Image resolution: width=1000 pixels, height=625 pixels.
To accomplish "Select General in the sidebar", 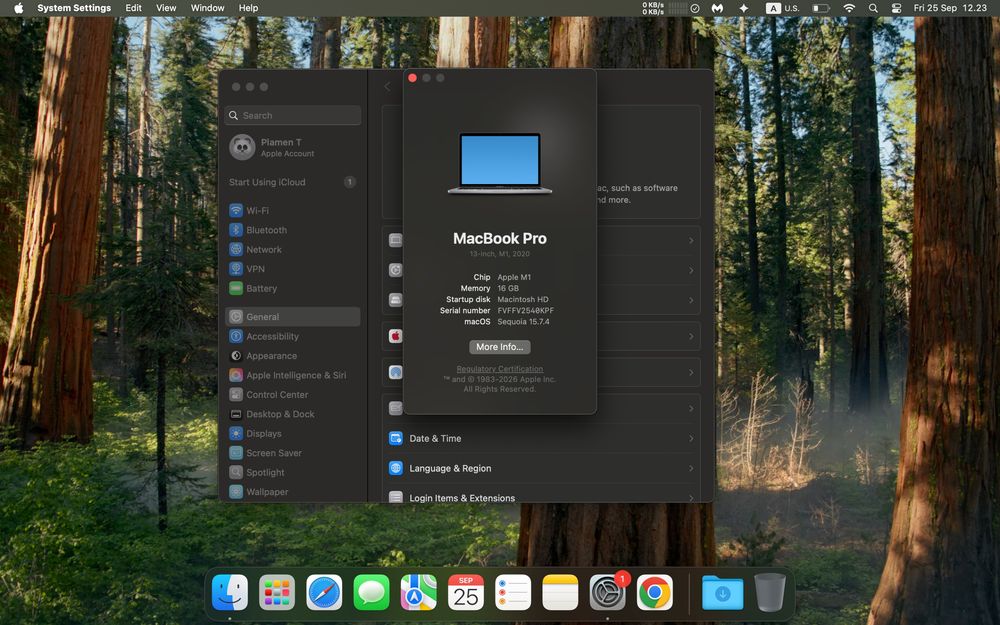I will pos(293,317).
